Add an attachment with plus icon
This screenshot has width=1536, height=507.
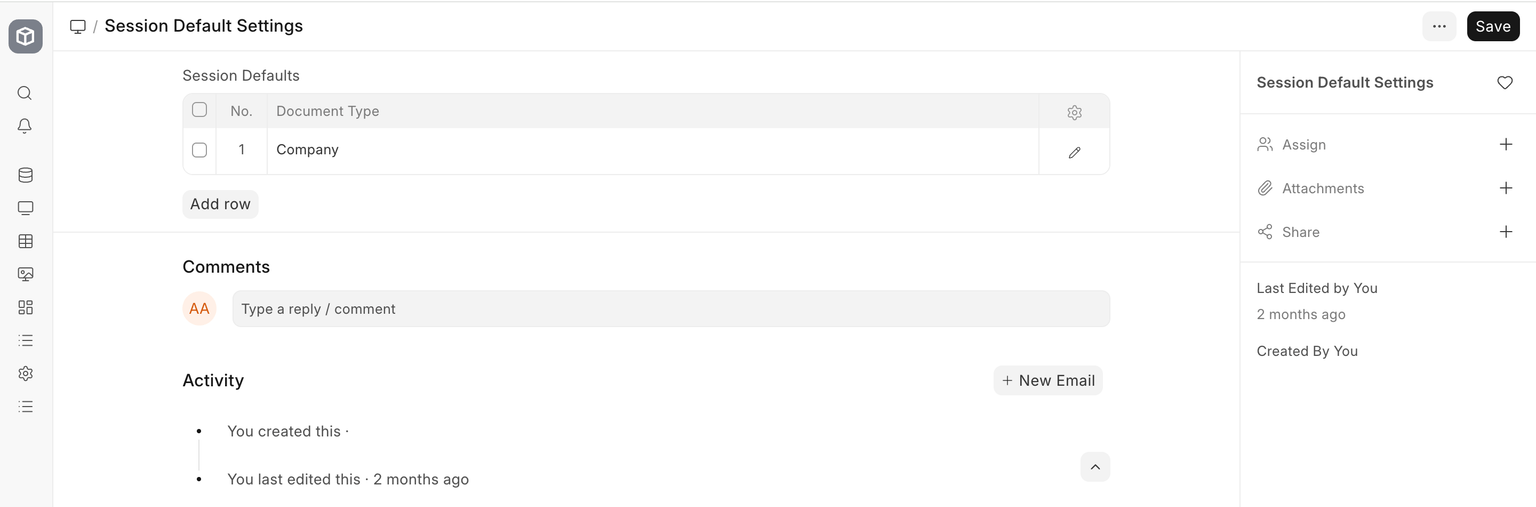[1505, 188]
